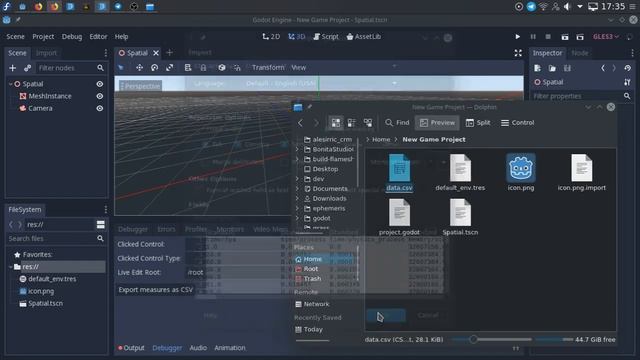Select the icon.png file in Dolphin
The width and height of the screenshot is (640, 360).
pyautogui.click(x=521, y=173)
